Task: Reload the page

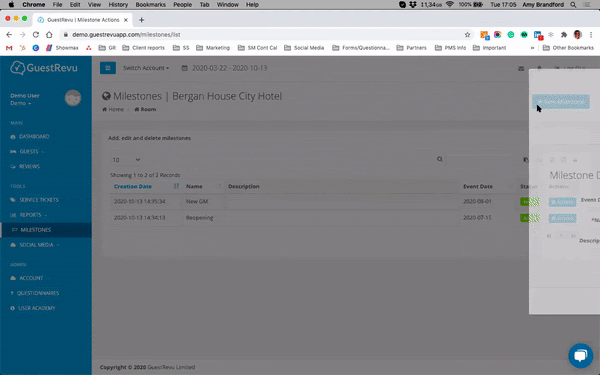Action: click(x=36, y=34)
